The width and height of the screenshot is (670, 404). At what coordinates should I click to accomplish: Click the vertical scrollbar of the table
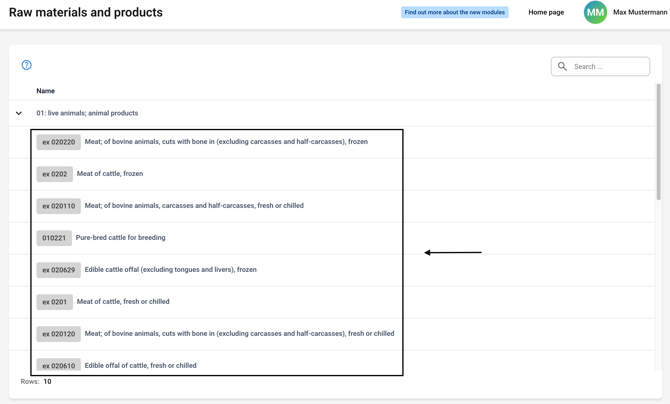click(x=658, y=140)
